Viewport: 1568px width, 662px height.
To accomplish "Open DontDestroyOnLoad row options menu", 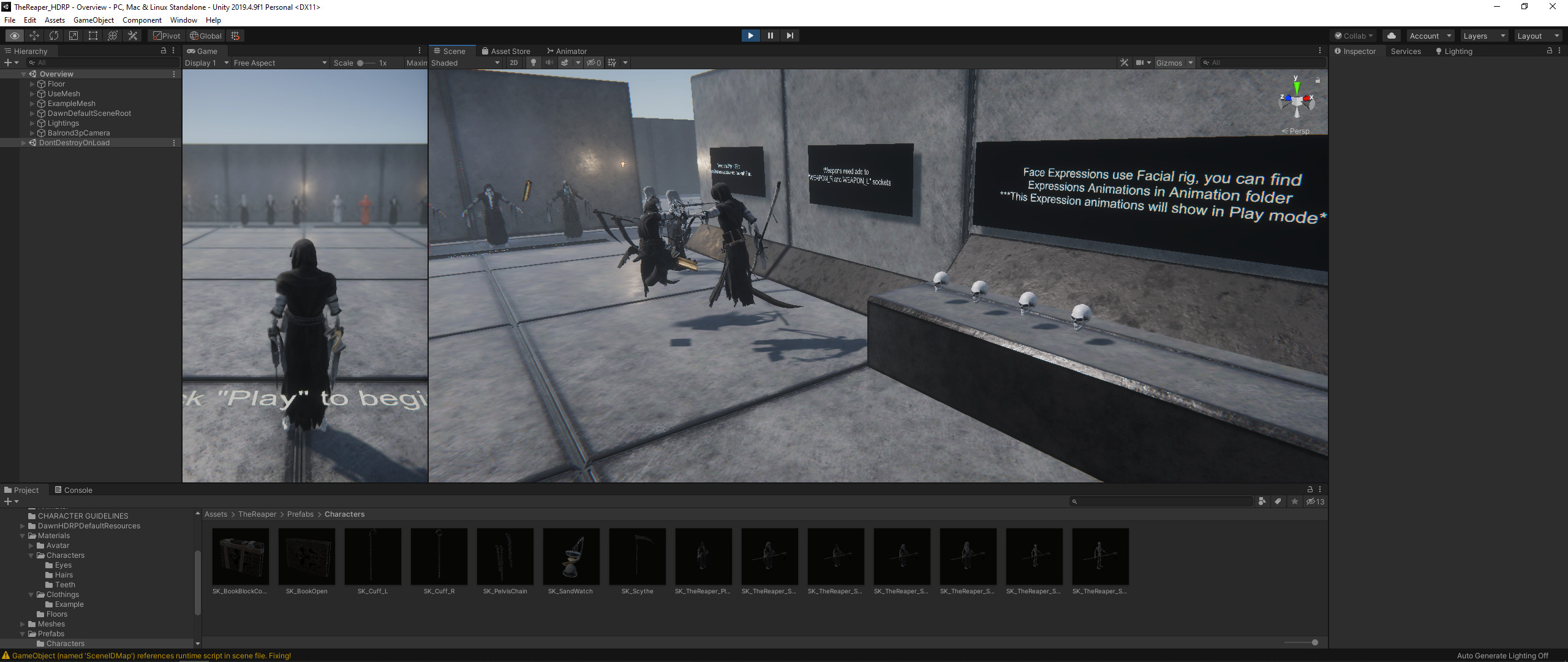I will (174, 143).
